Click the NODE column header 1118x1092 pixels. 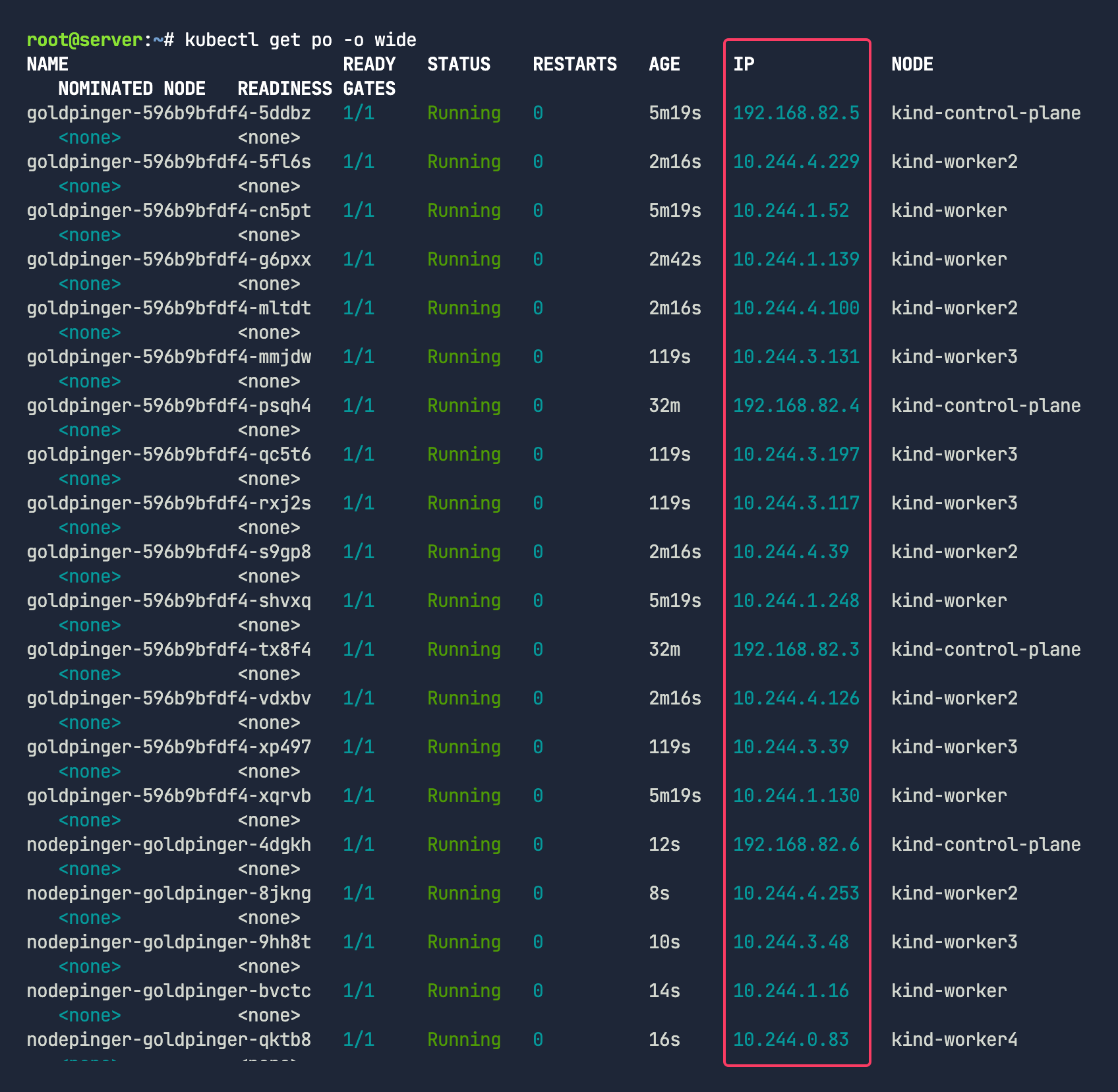912,65
